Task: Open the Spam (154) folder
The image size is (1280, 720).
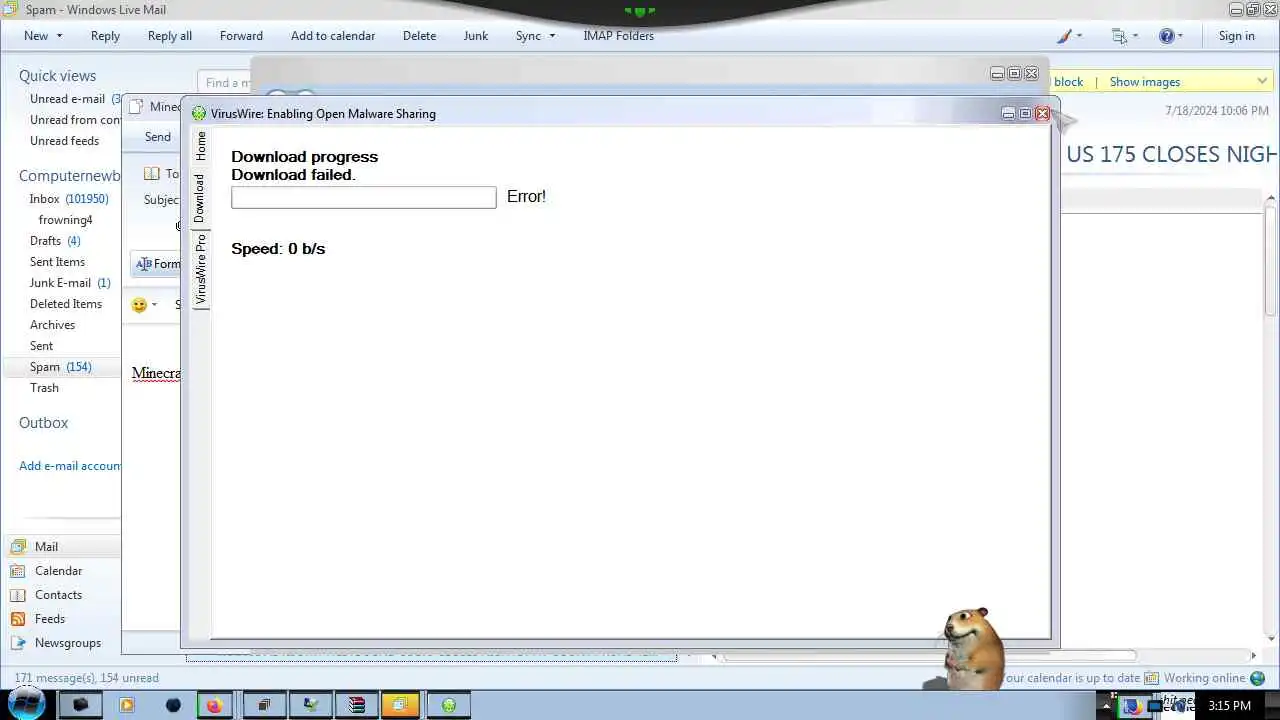Action: [x=60, y=367]
